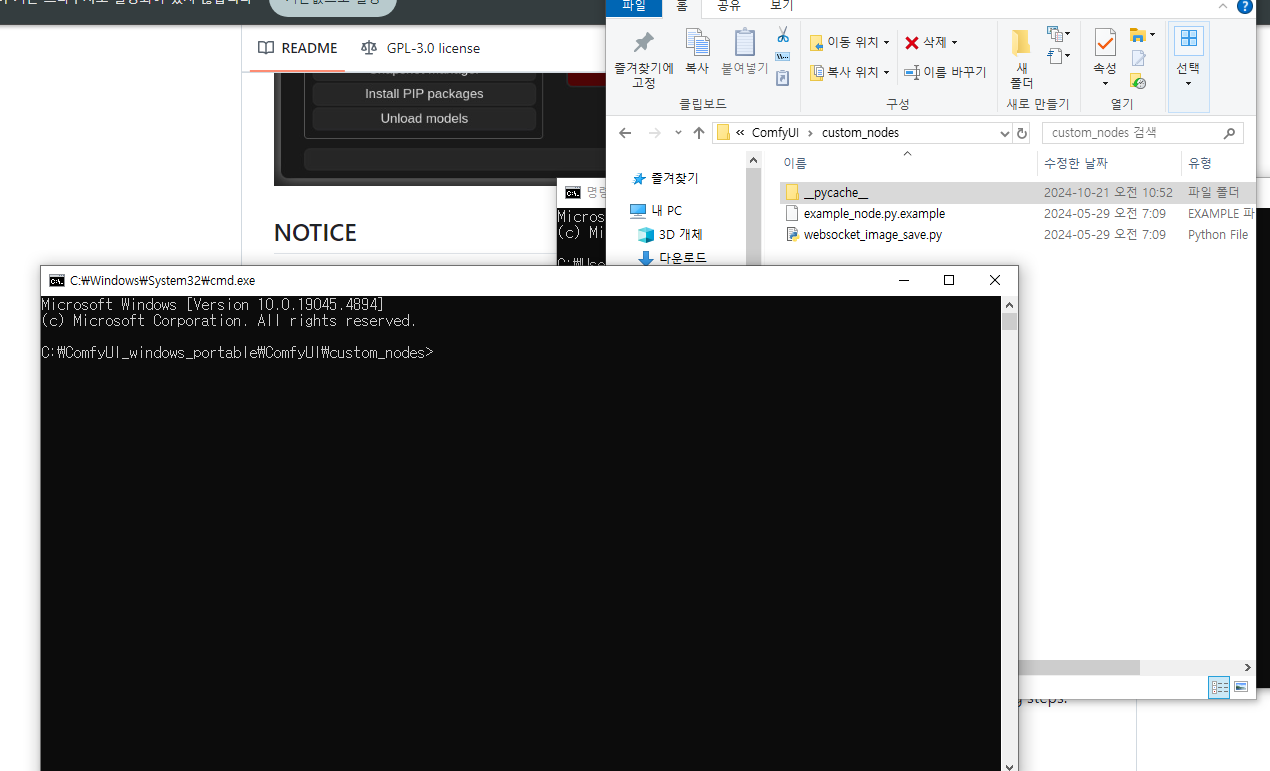Click the scale icon beside GPL-3.0 license

click(370, 48)
